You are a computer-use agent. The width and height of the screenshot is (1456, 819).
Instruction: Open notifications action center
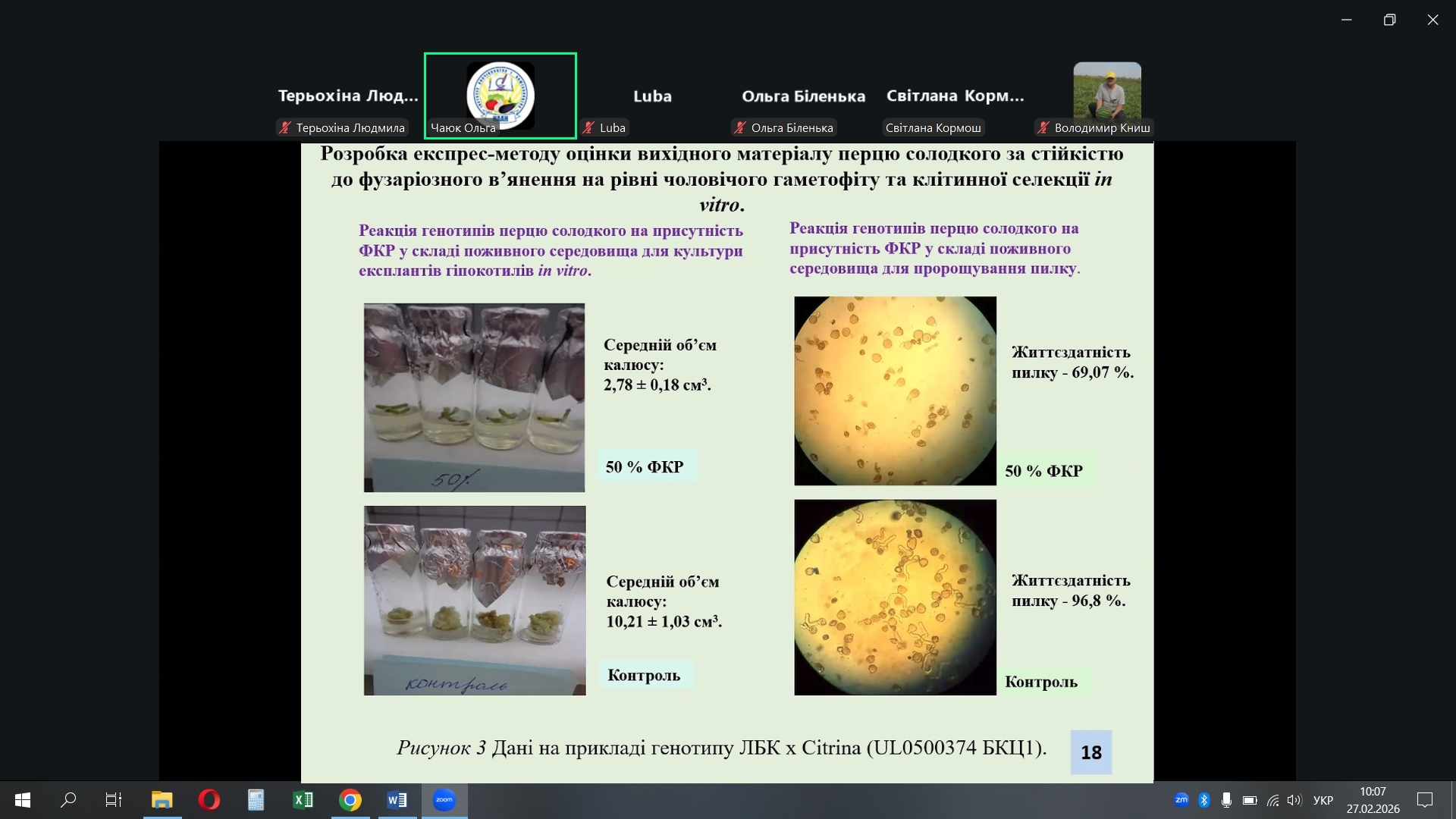(x=1425, y=800)
